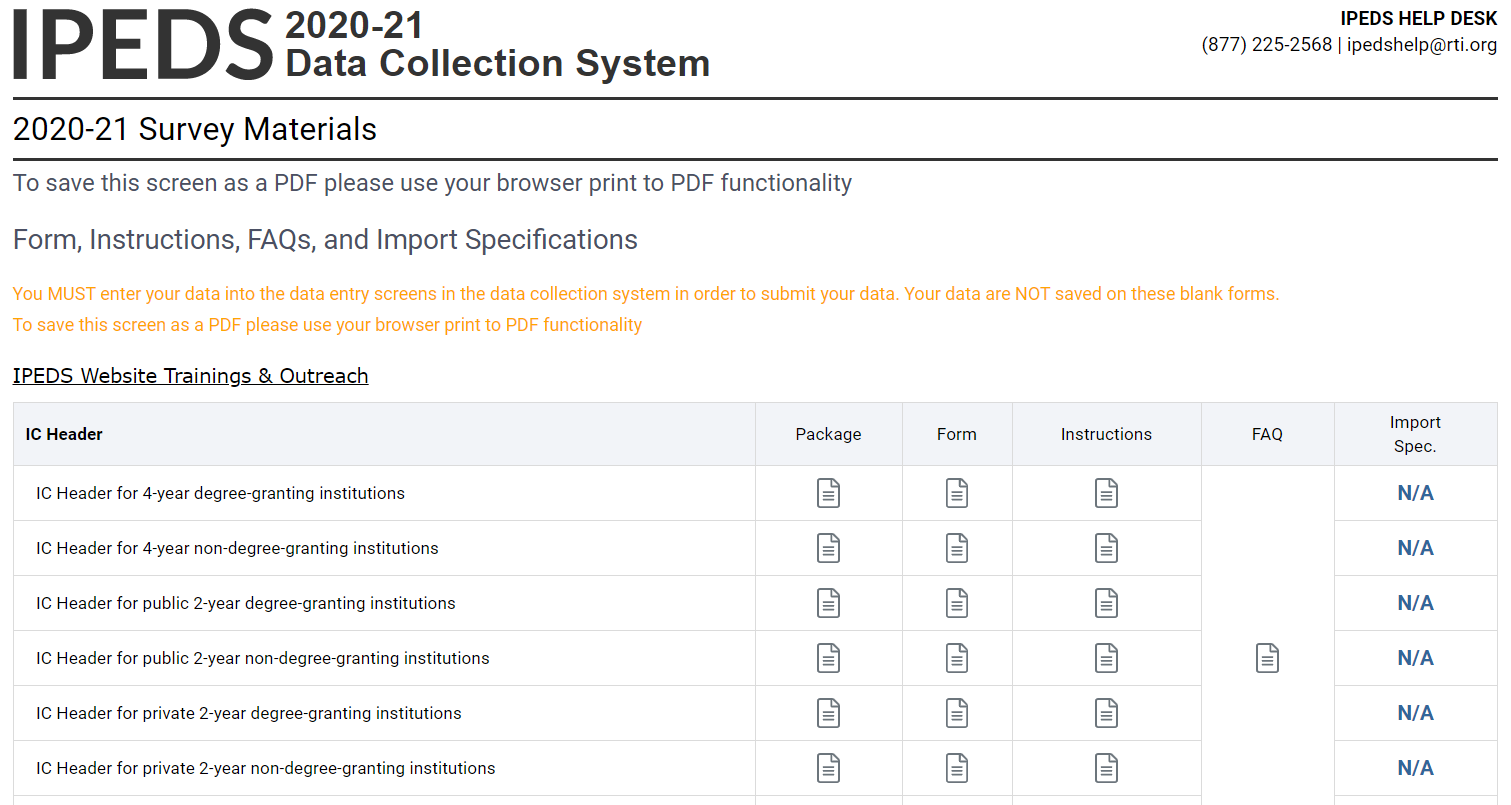Image resolution: width=1511 pixels, height=805 pixels.
Task: Open Package for public 2-year non-degree-granting institutions
Action: 828,658
